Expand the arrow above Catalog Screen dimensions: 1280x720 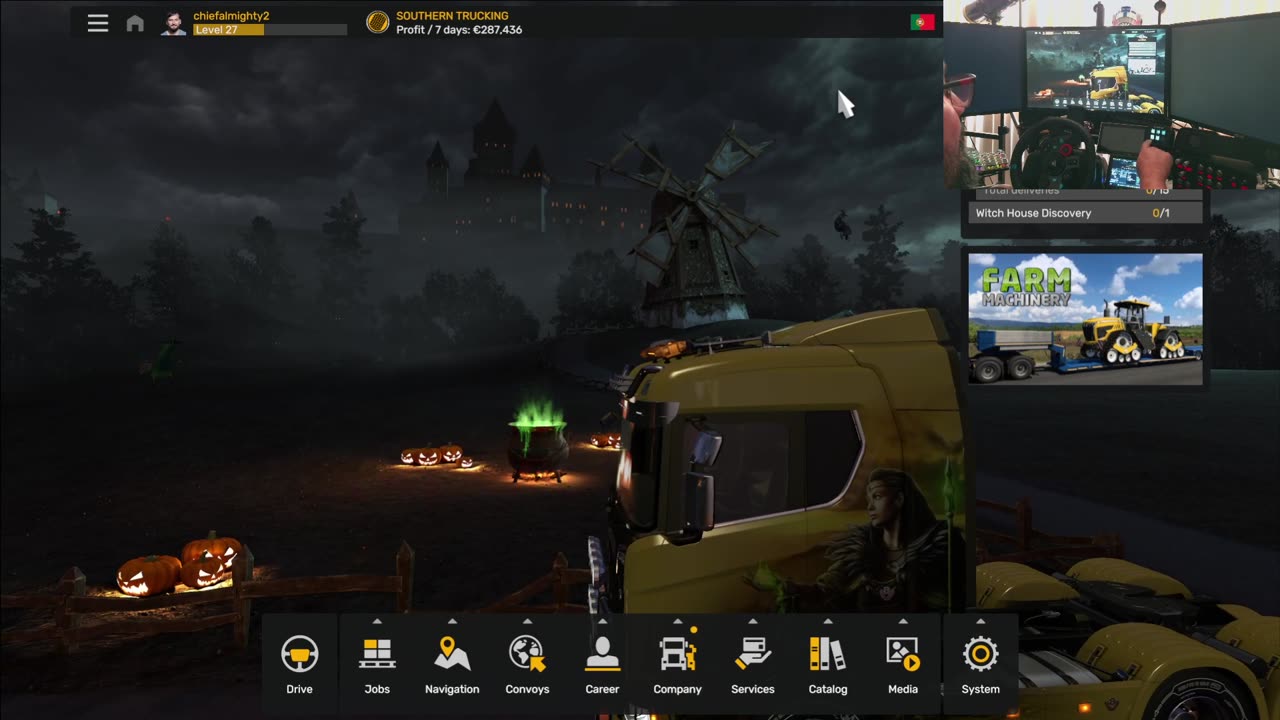pyautogui.click(x=827, y=622)
